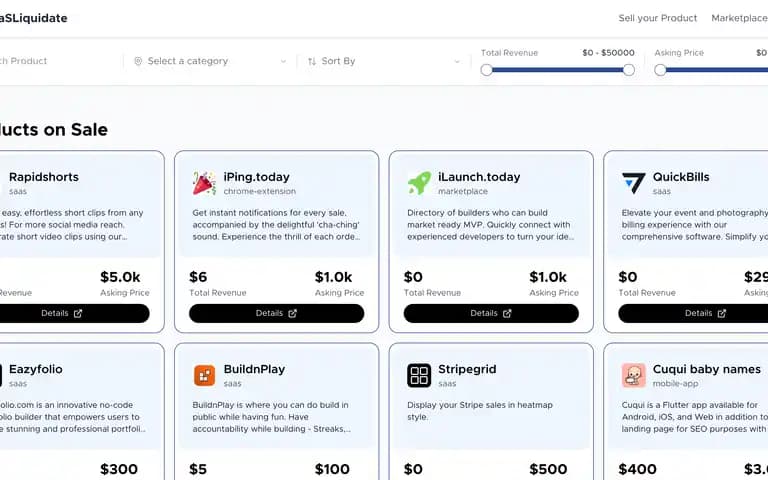Click the QuickBills product title
The image size is (768, 480).
(681, 177)
